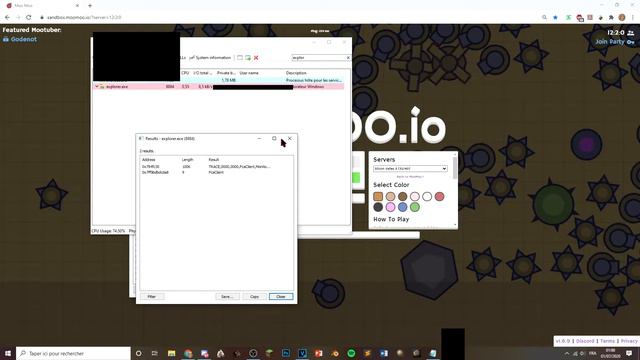640x360 pixels.
Task: Open the Discord link
Action: pos(585,341)
